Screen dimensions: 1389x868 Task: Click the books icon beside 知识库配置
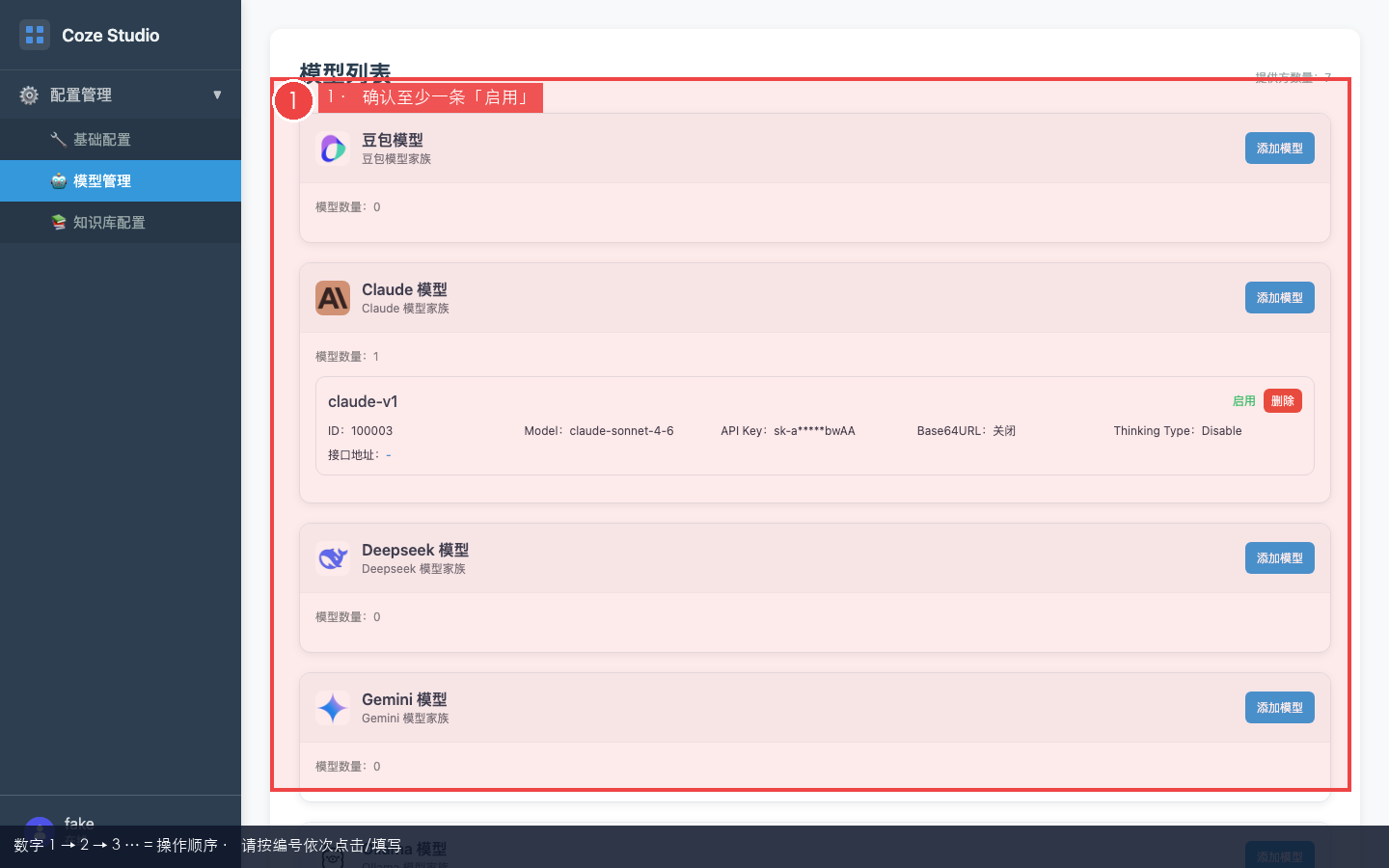click(x=59, y=222)
